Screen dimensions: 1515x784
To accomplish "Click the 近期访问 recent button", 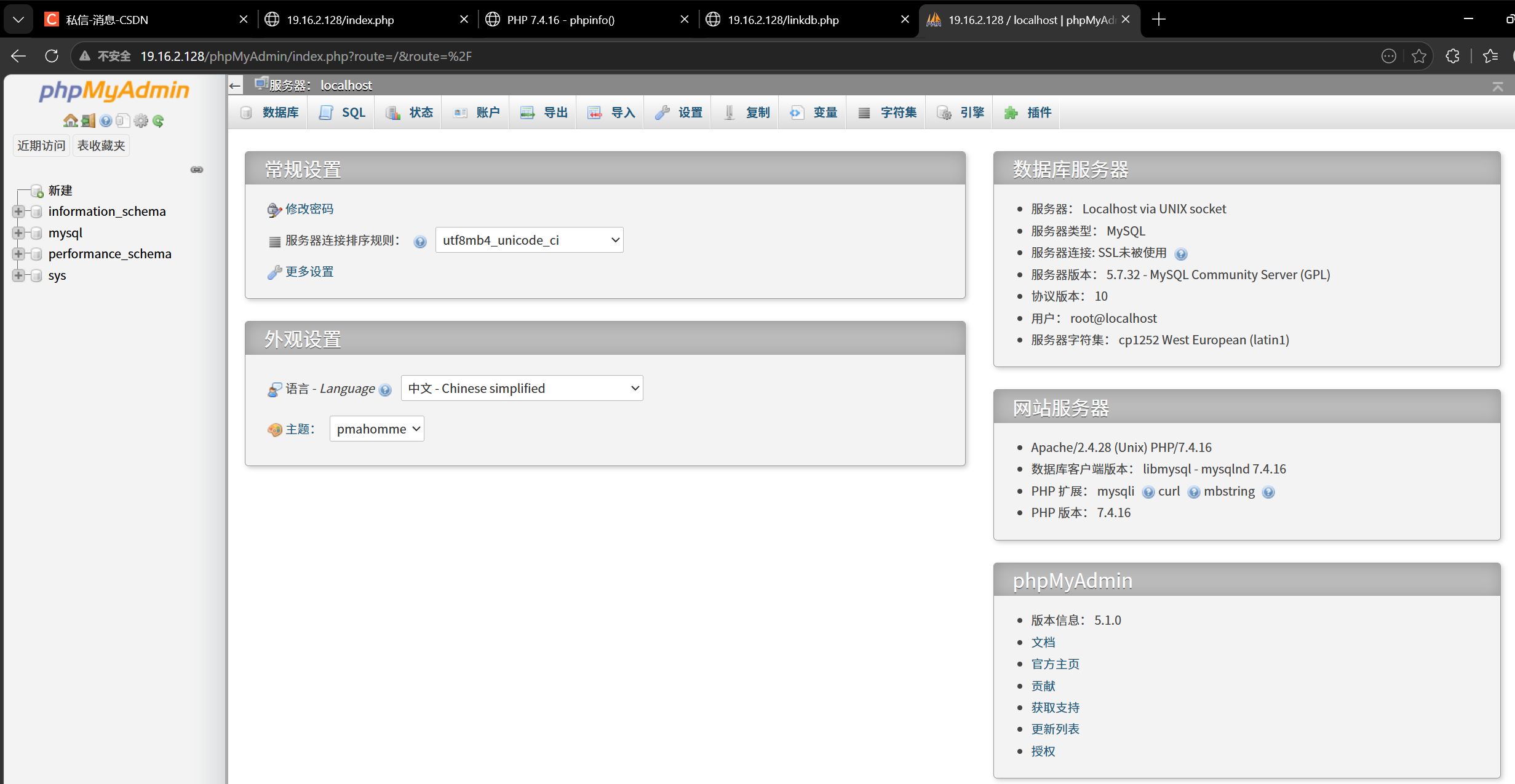I will coord(41,146).
